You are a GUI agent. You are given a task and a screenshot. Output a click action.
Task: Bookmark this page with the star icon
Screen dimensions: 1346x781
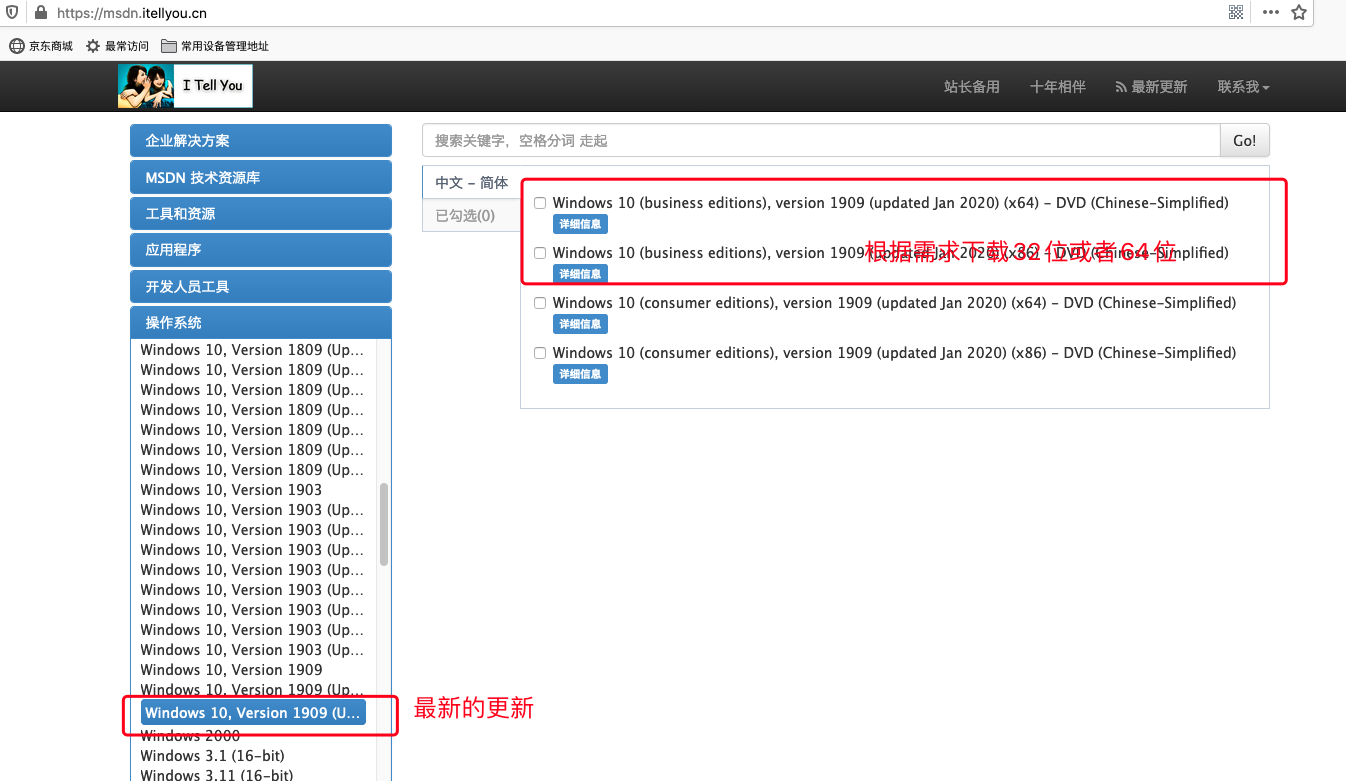(1299, 13)
